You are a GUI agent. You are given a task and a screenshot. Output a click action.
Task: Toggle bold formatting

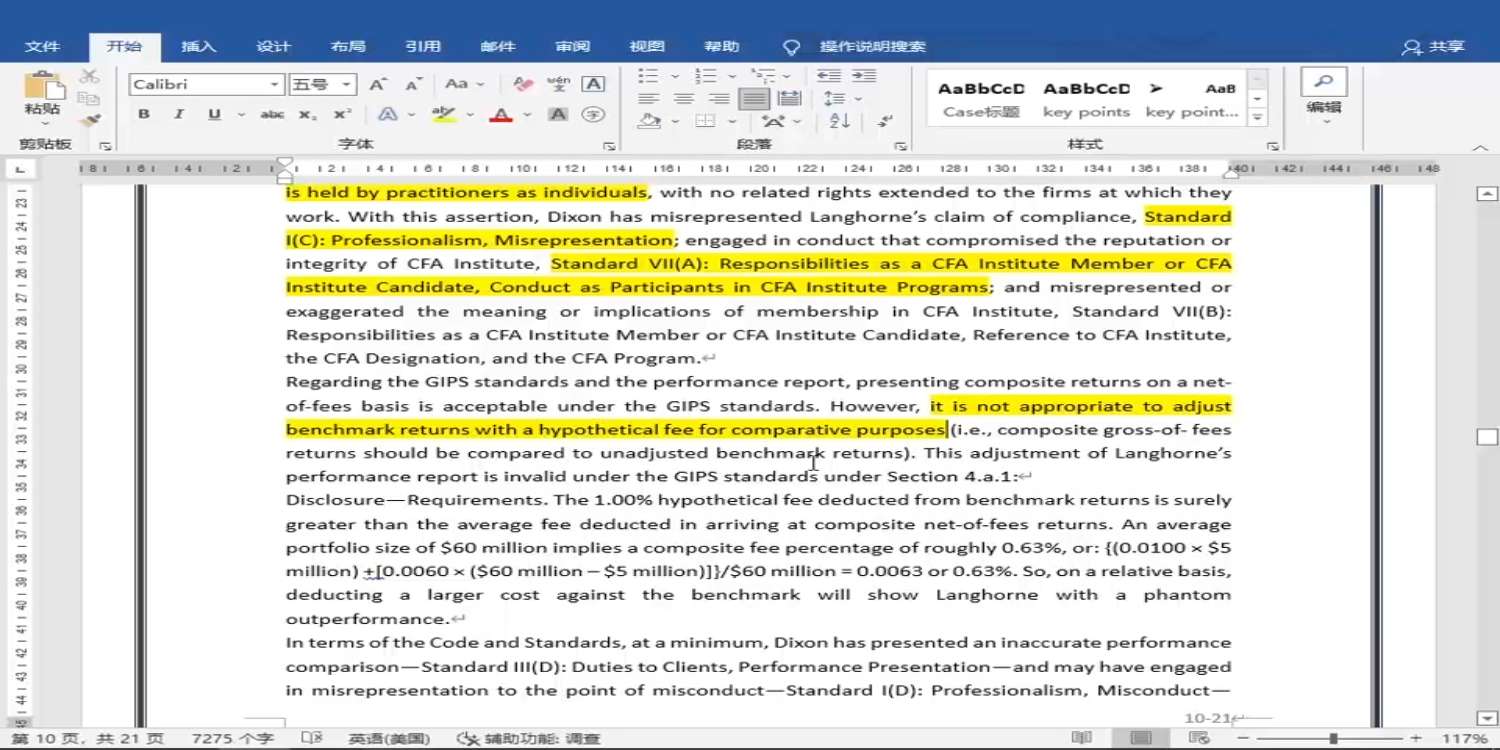144,114
